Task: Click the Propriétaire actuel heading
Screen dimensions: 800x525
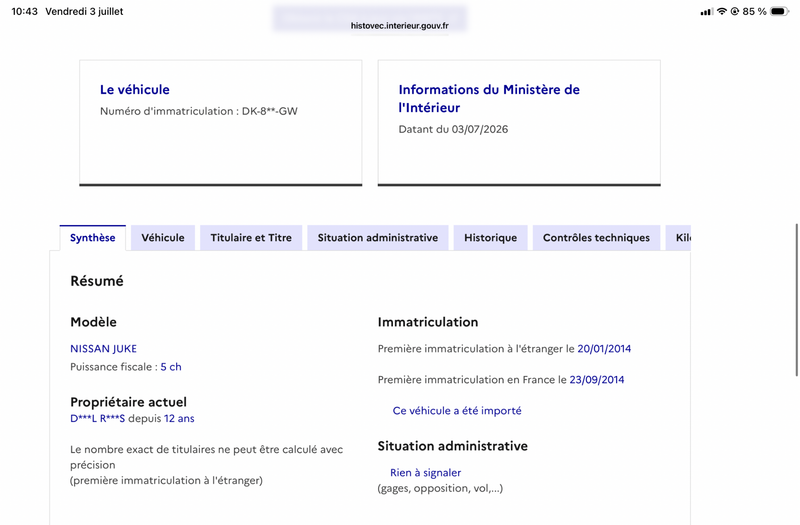Action: pos(129,402)
